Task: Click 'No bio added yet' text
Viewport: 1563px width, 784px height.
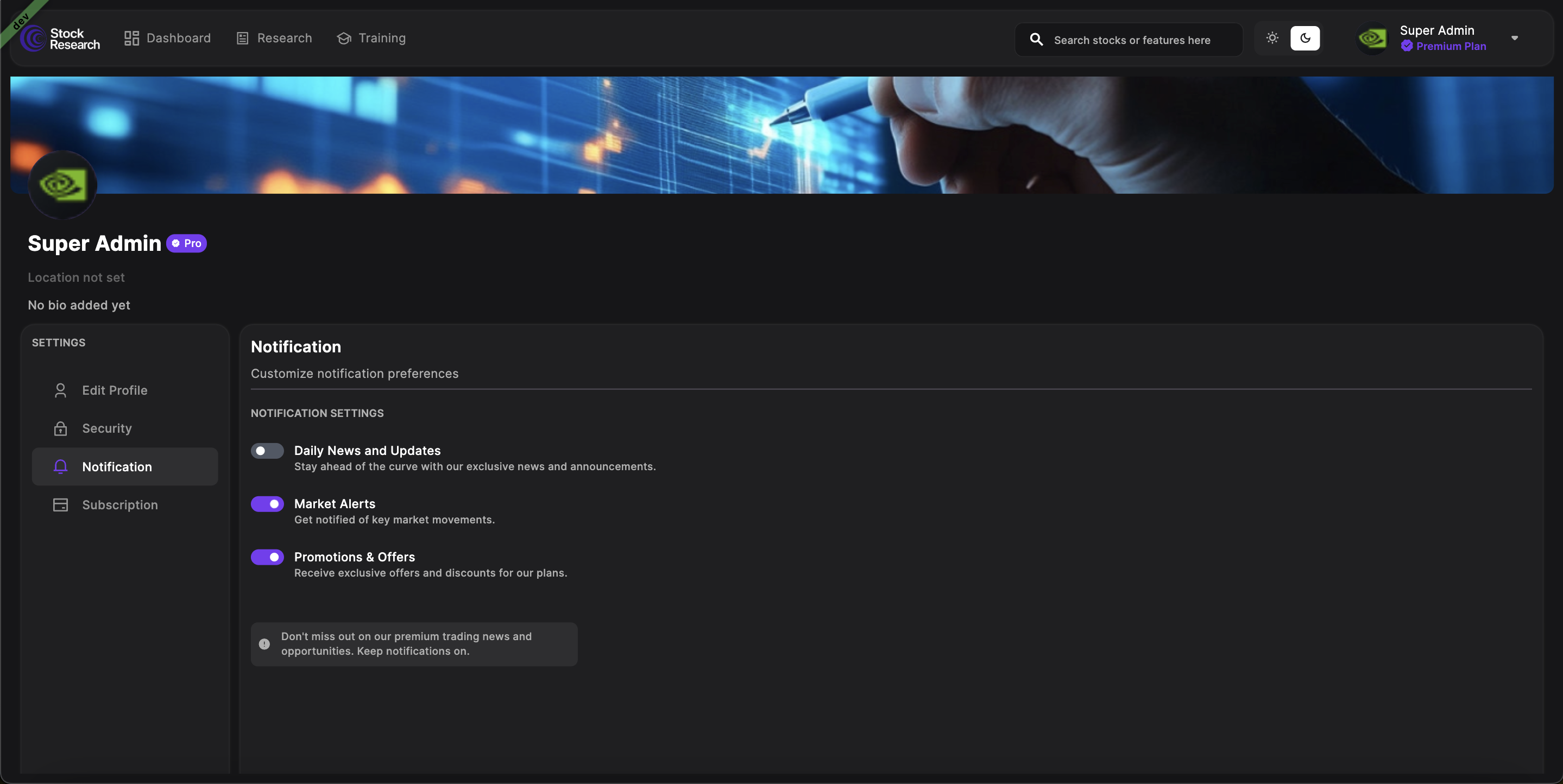Action: pyautogui.click(x=79, y=305)
